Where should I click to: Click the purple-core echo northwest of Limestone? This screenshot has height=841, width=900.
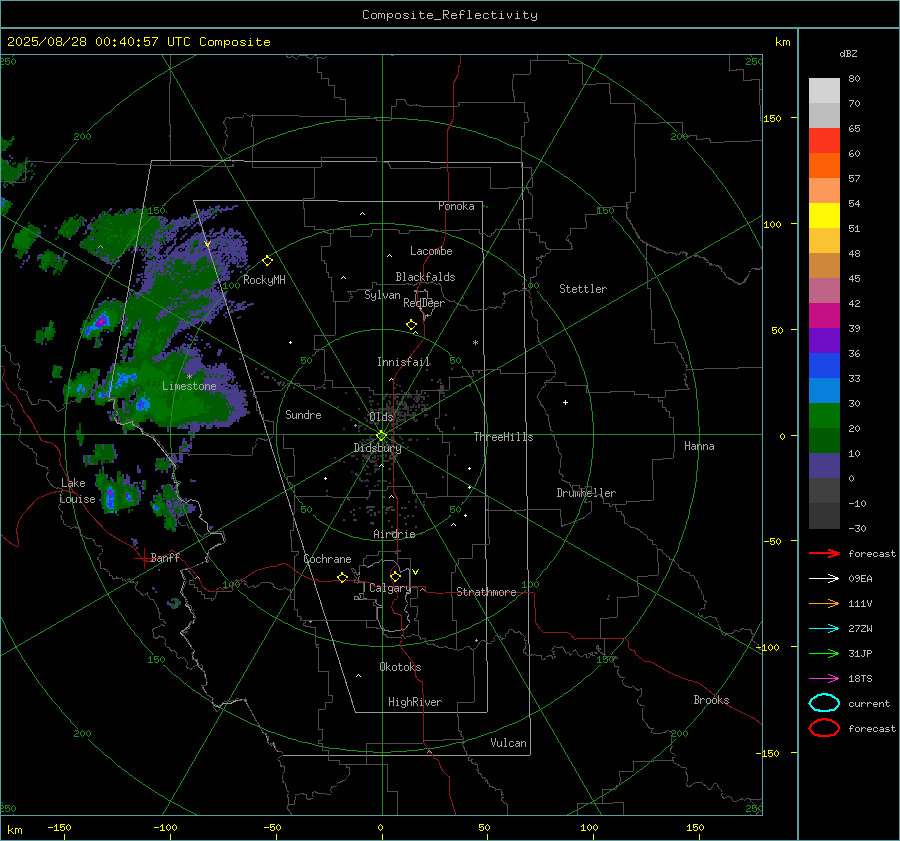pyautogui.click(x=100, y=323)
